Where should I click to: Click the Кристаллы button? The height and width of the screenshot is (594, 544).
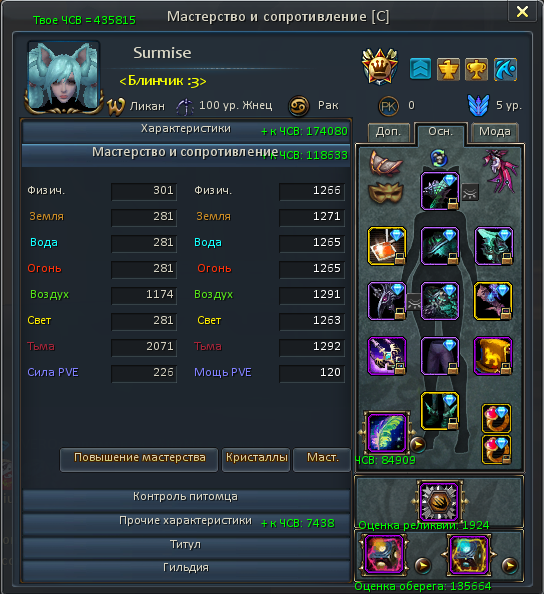pos(256,459)
